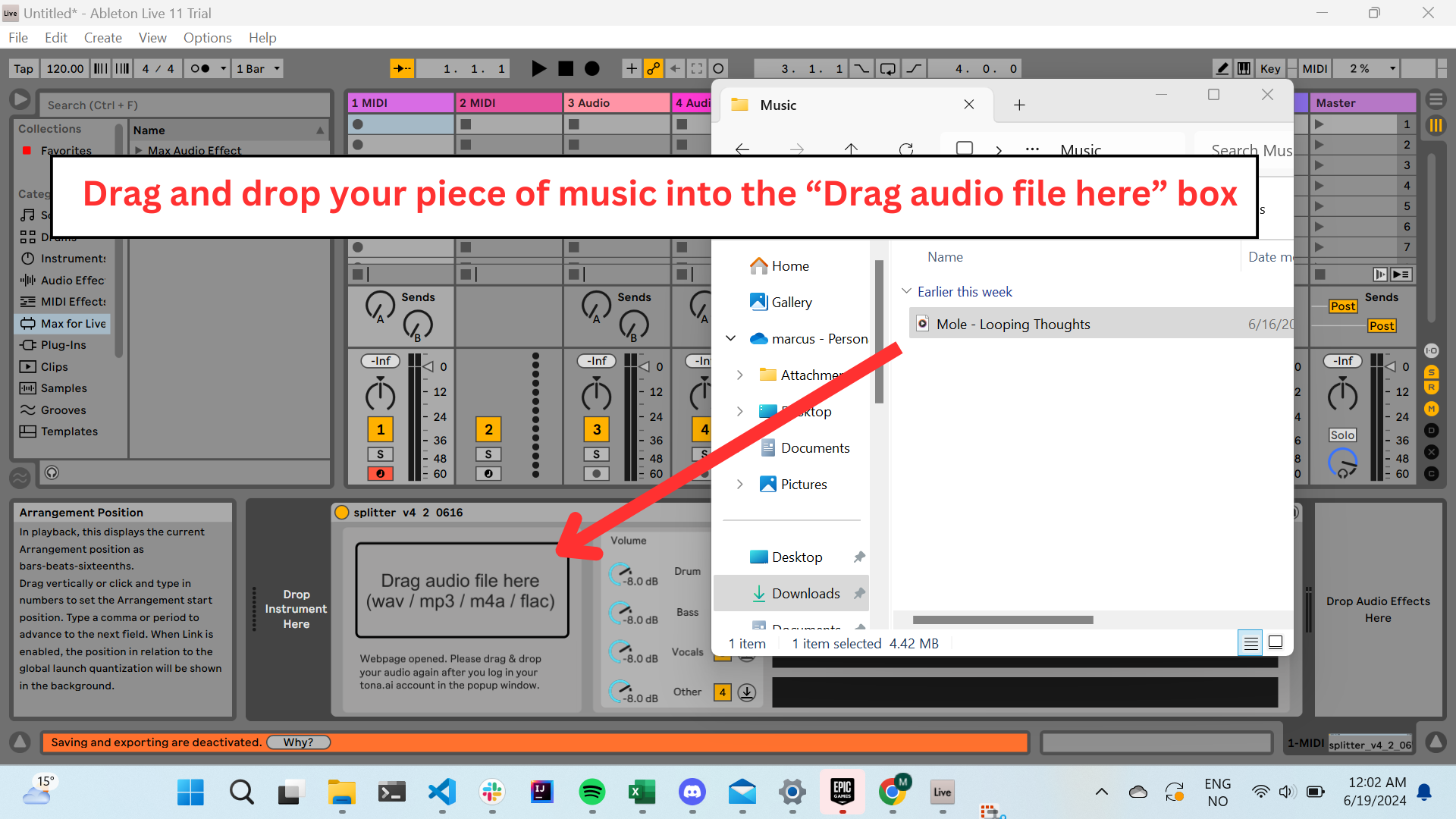Open the View menu
Image resolution: width=1456 pixels, height=819 pixels.
(x=152, y=38)
